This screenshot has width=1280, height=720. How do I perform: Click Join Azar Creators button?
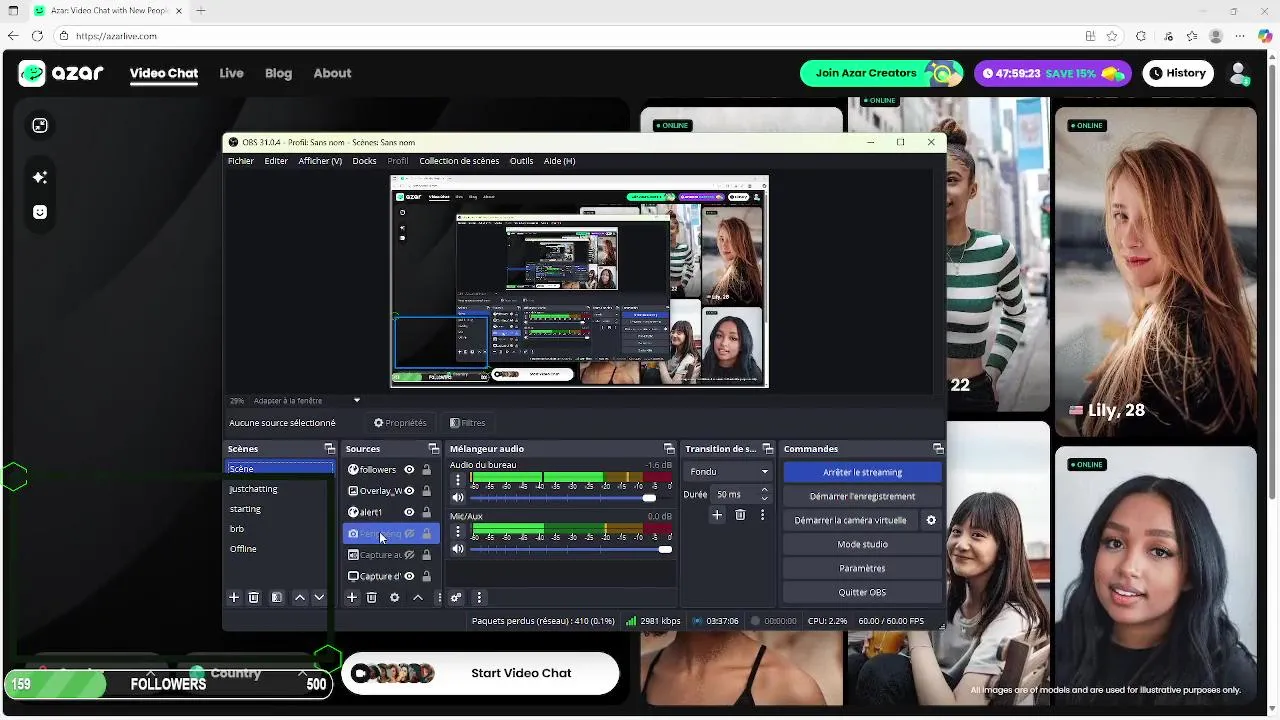pos(881,73)
